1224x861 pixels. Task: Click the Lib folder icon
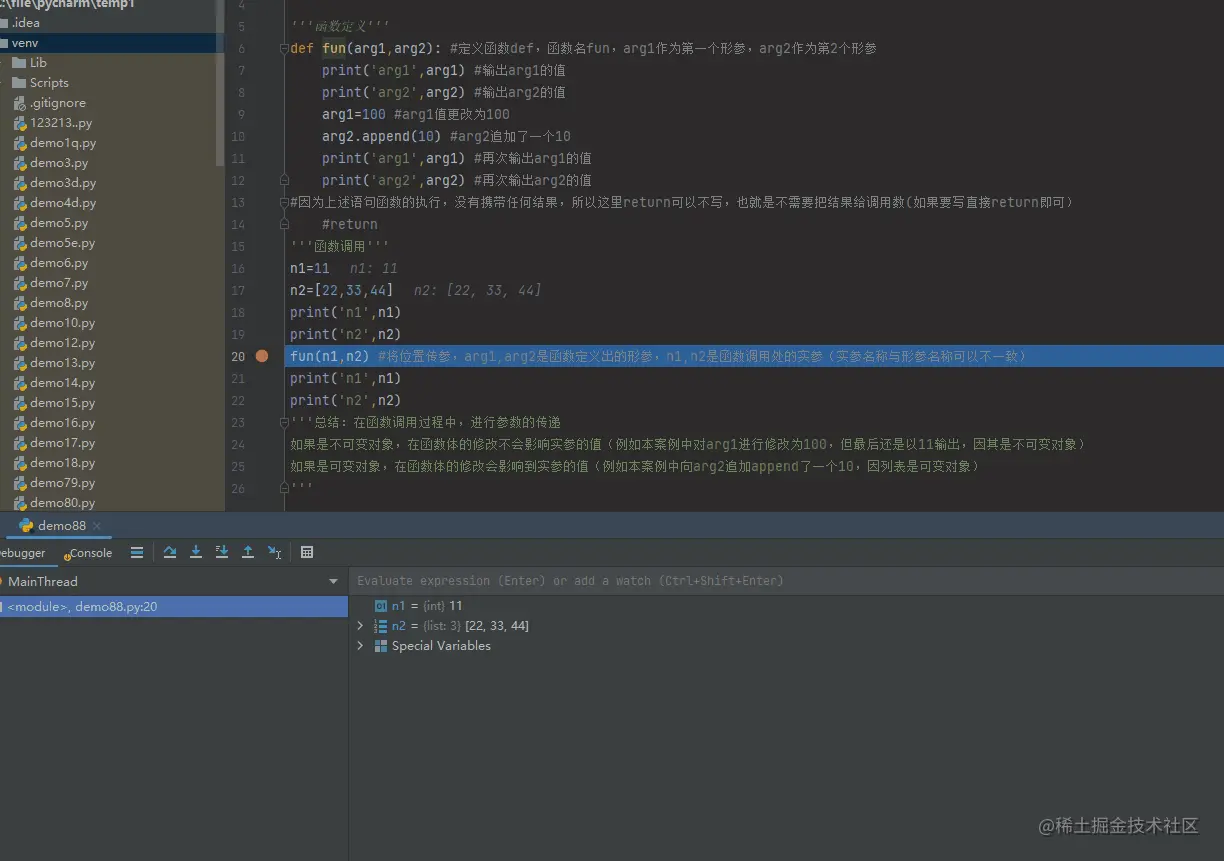coord(19,63)
